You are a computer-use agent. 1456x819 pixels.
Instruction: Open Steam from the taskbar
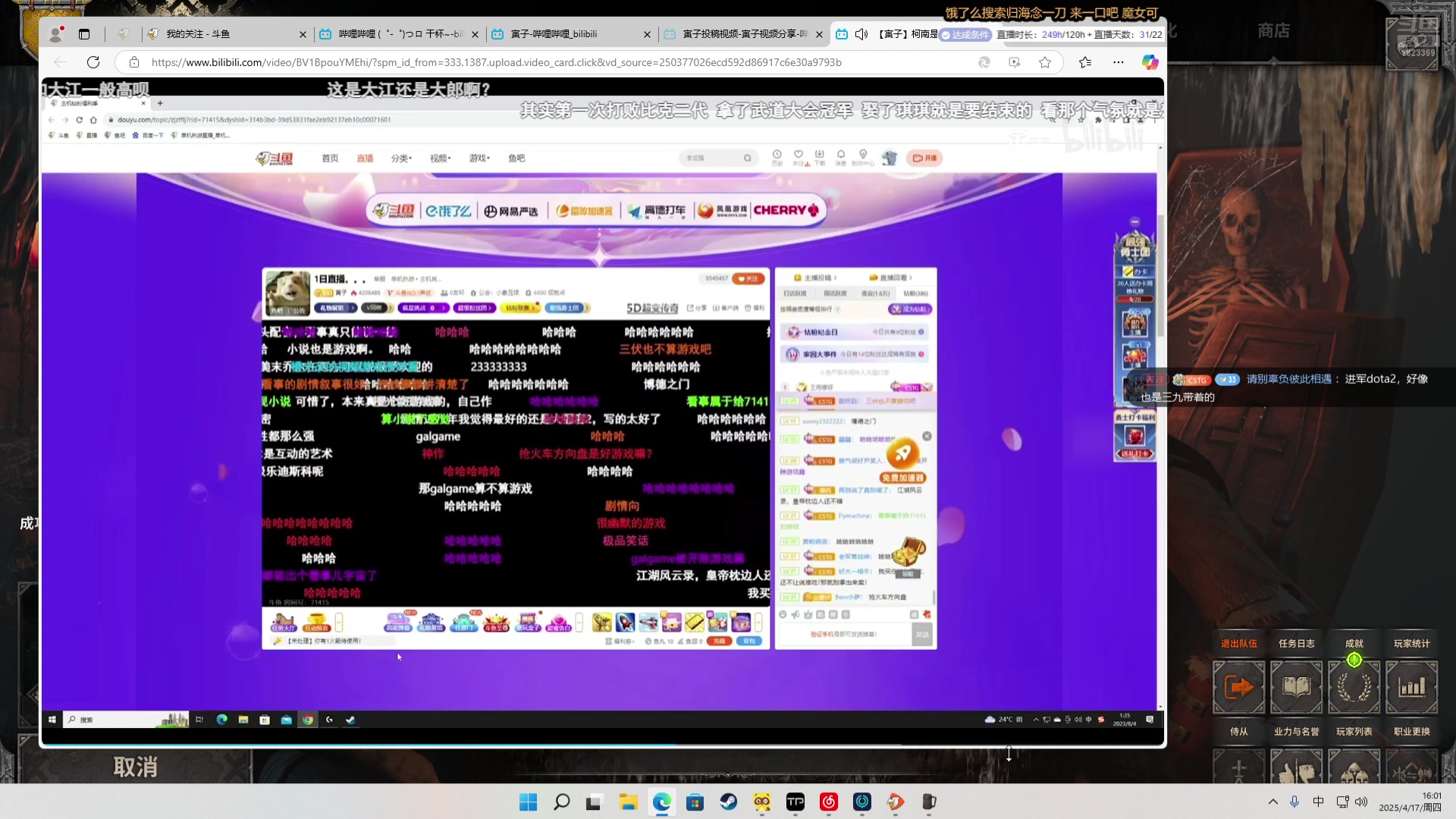(728, 802)
